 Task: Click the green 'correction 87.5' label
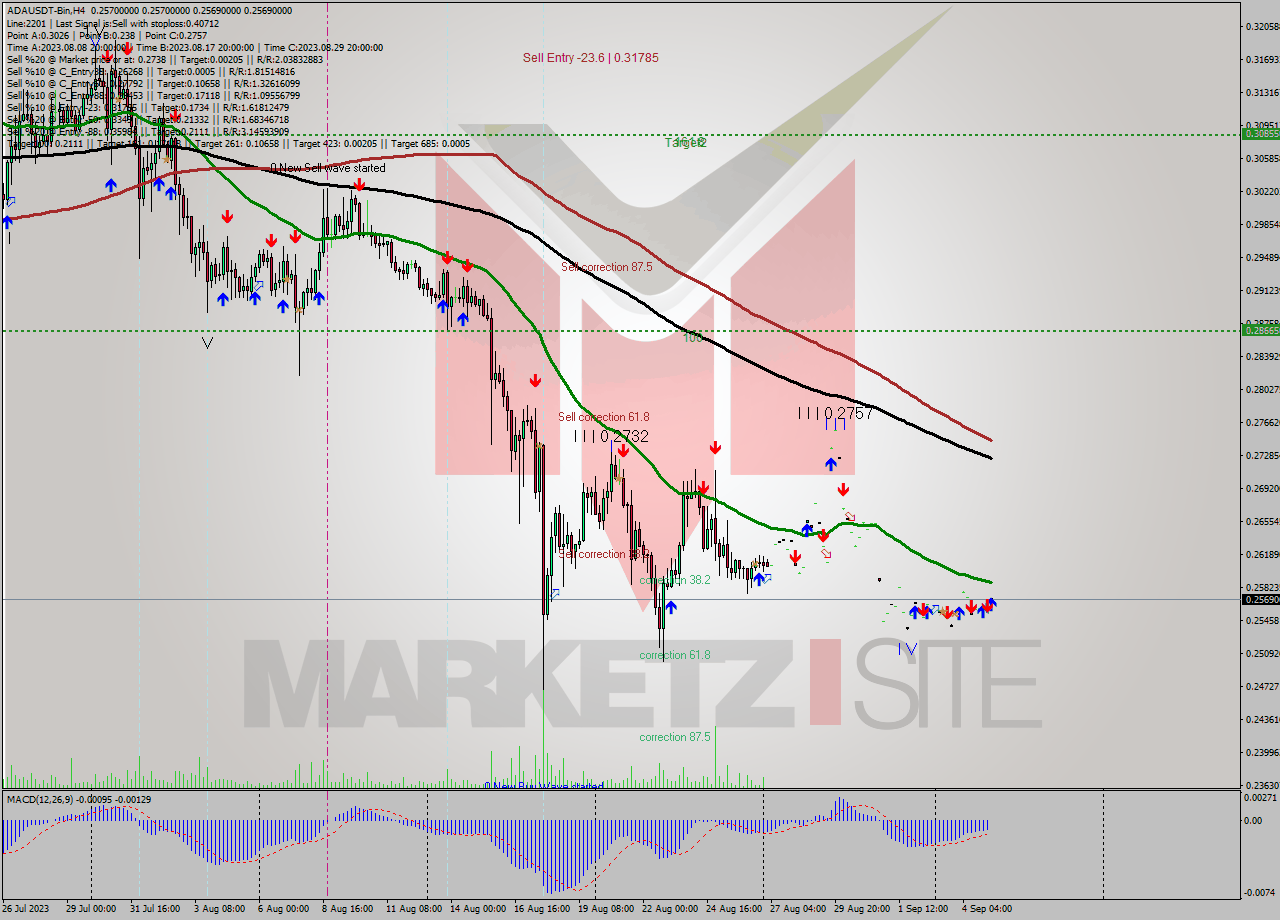(675, 736)
